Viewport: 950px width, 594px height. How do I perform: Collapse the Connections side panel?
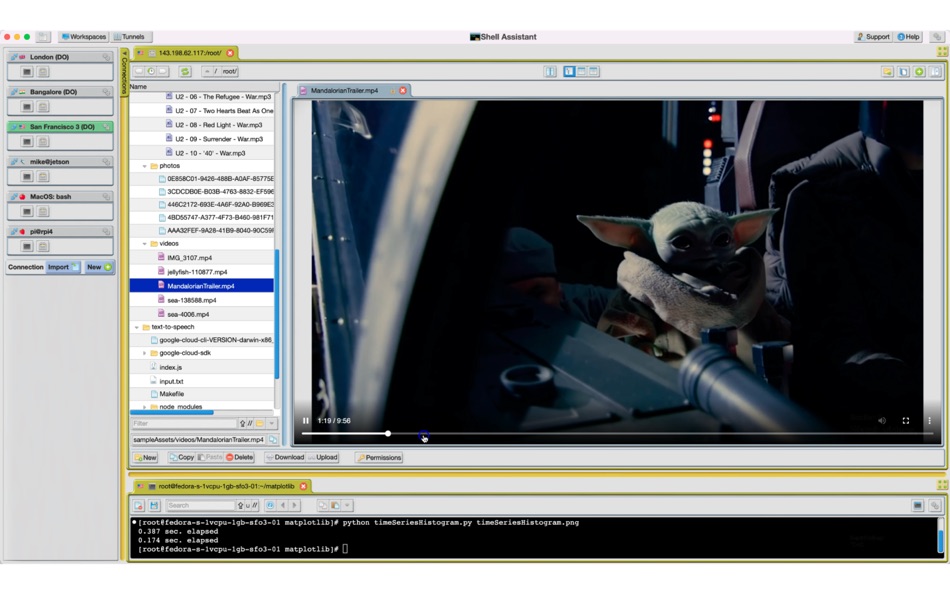[x=124, y=72]
